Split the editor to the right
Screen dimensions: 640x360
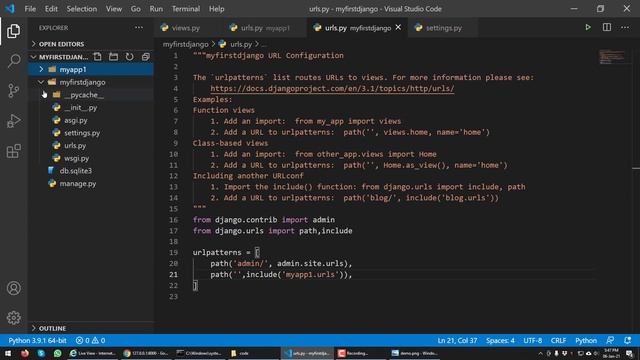607,27
